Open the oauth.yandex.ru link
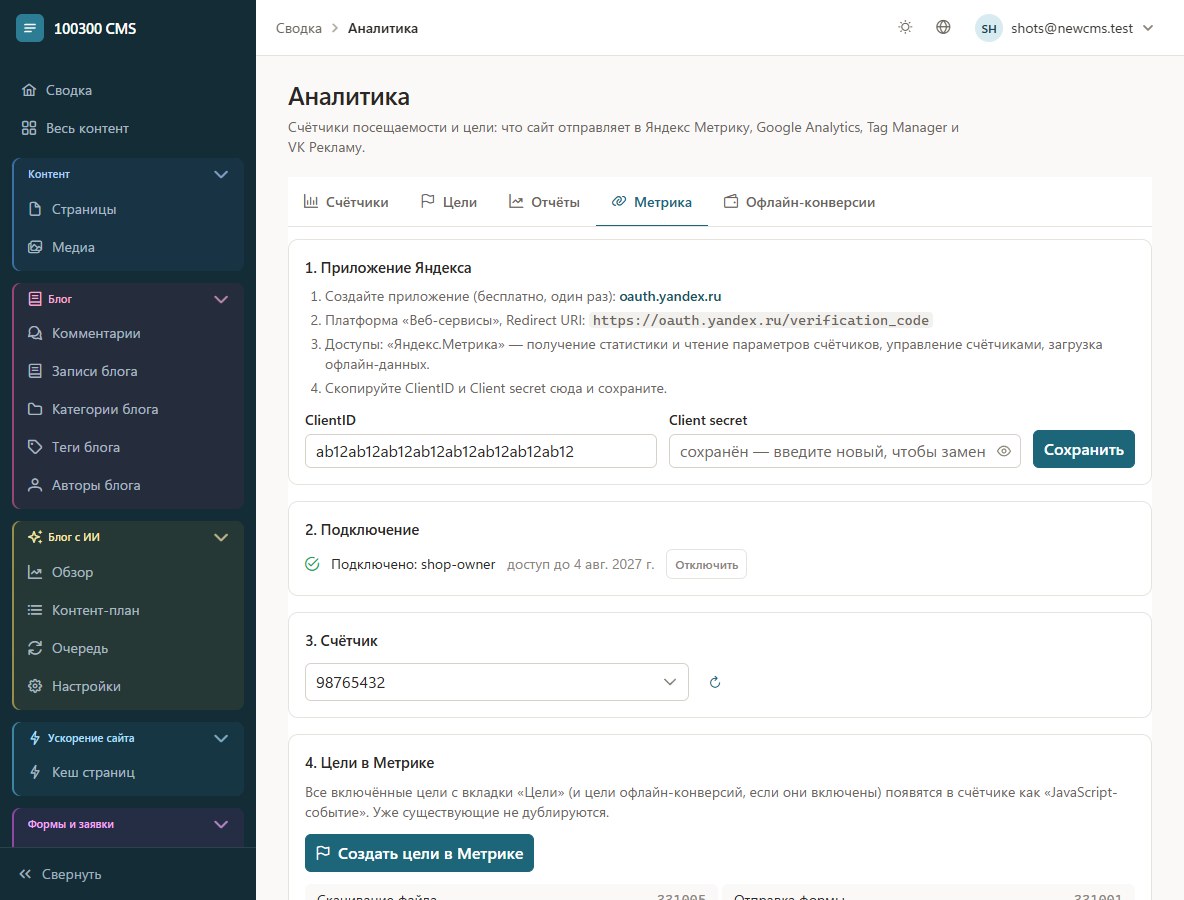The width and height of the screenshot is (1184, 900). click(x=670, y=297)
